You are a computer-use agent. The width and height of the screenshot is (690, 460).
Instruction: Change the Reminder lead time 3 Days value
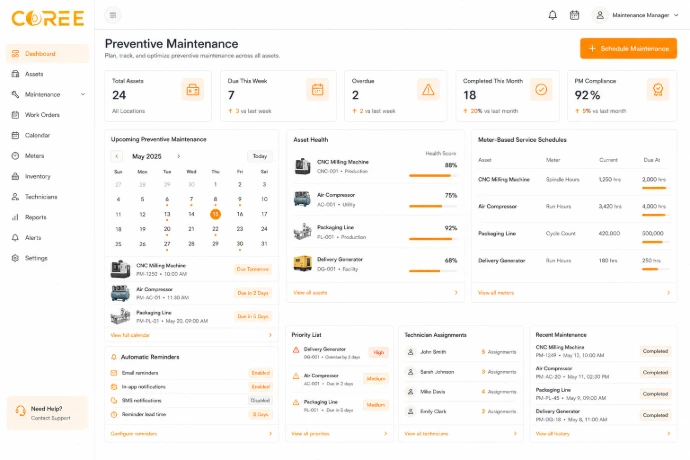tap(260, 414)
